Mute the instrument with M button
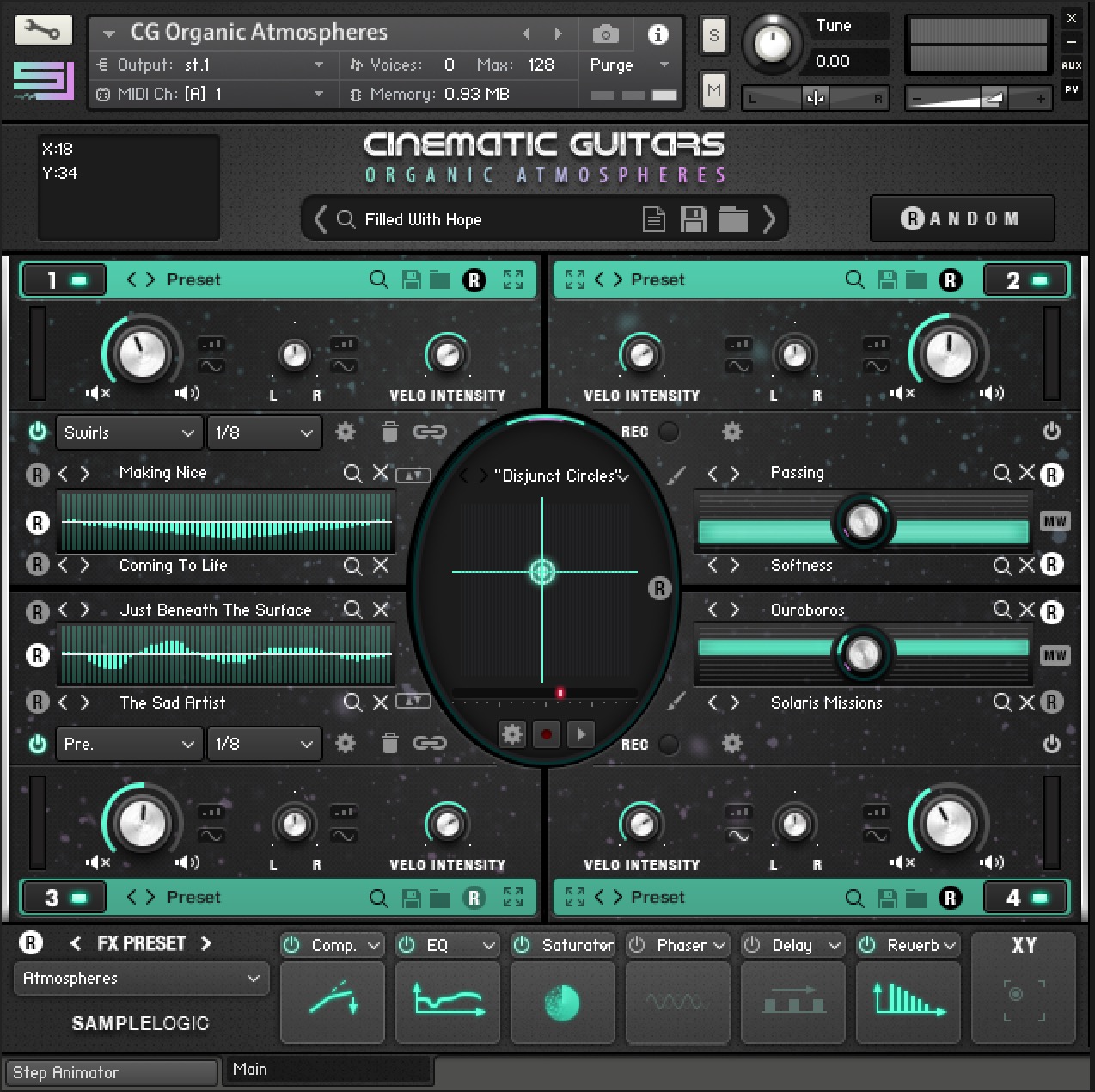The height and width of the screenshot is (1092, 1095). click(x=713, y=89)
